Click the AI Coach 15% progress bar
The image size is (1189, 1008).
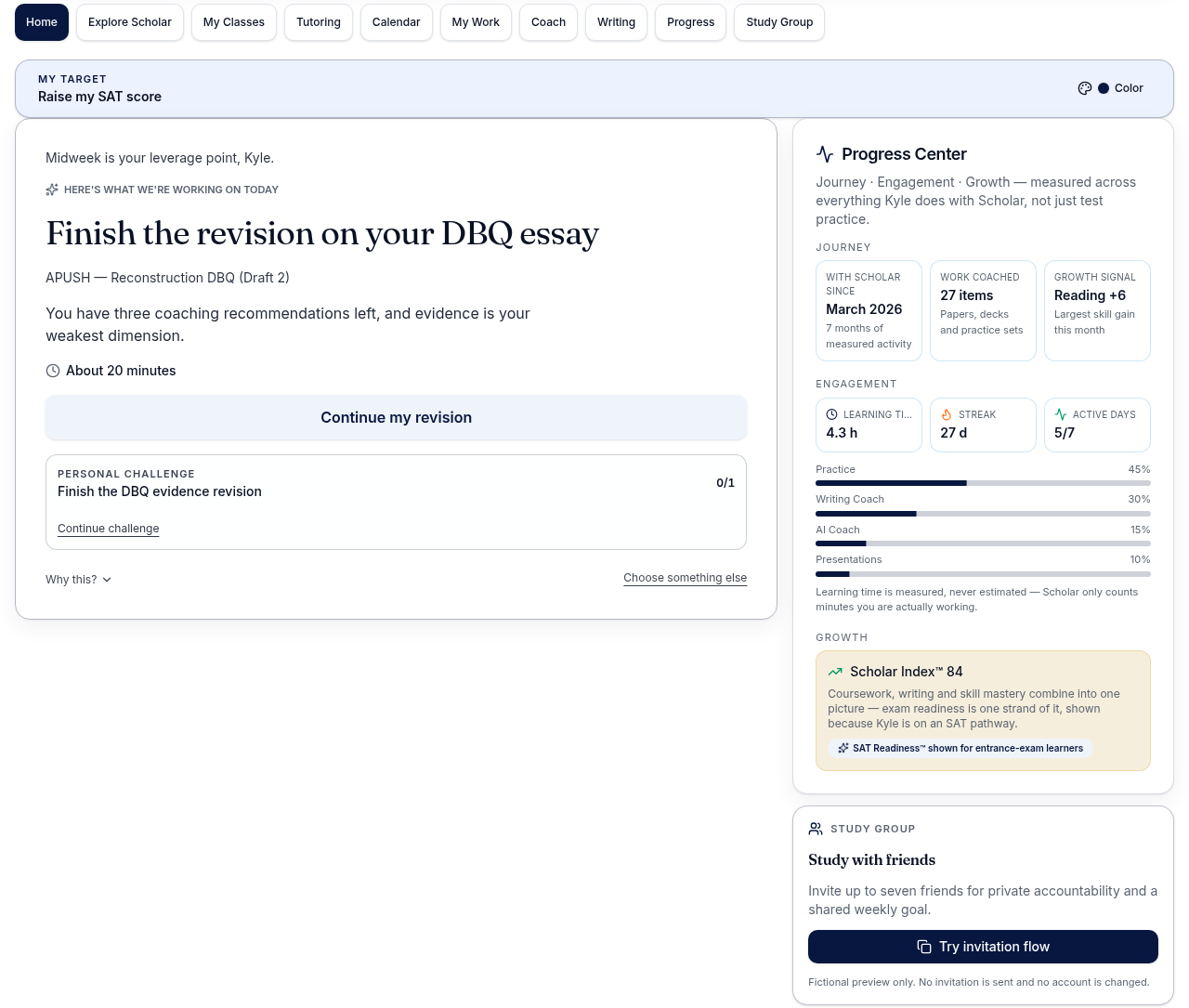(x=983, y=543)
